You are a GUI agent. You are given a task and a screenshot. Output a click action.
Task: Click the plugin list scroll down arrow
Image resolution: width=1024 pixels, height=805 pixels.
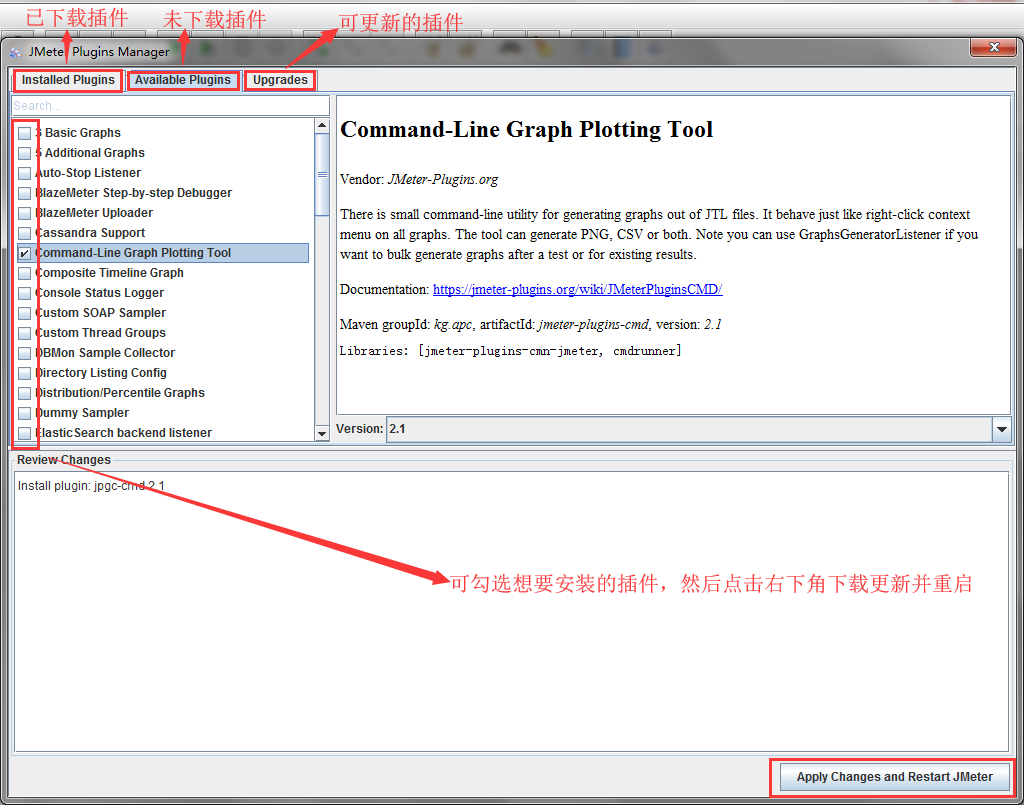pyautogui.click(x=322, y=434)
